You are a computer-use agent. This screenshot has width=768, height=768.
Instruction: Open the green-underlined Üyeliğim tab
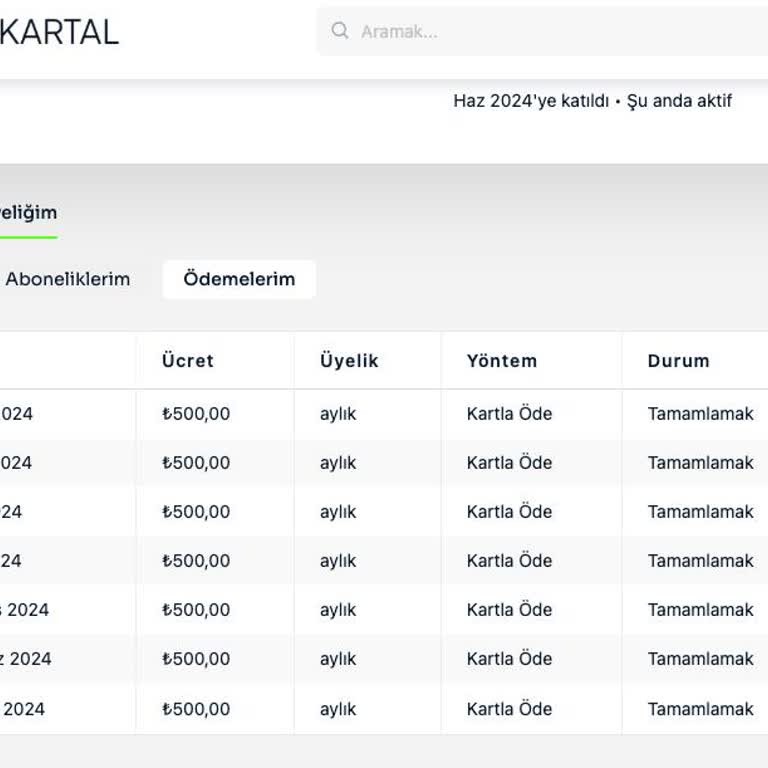click(28, 213)
